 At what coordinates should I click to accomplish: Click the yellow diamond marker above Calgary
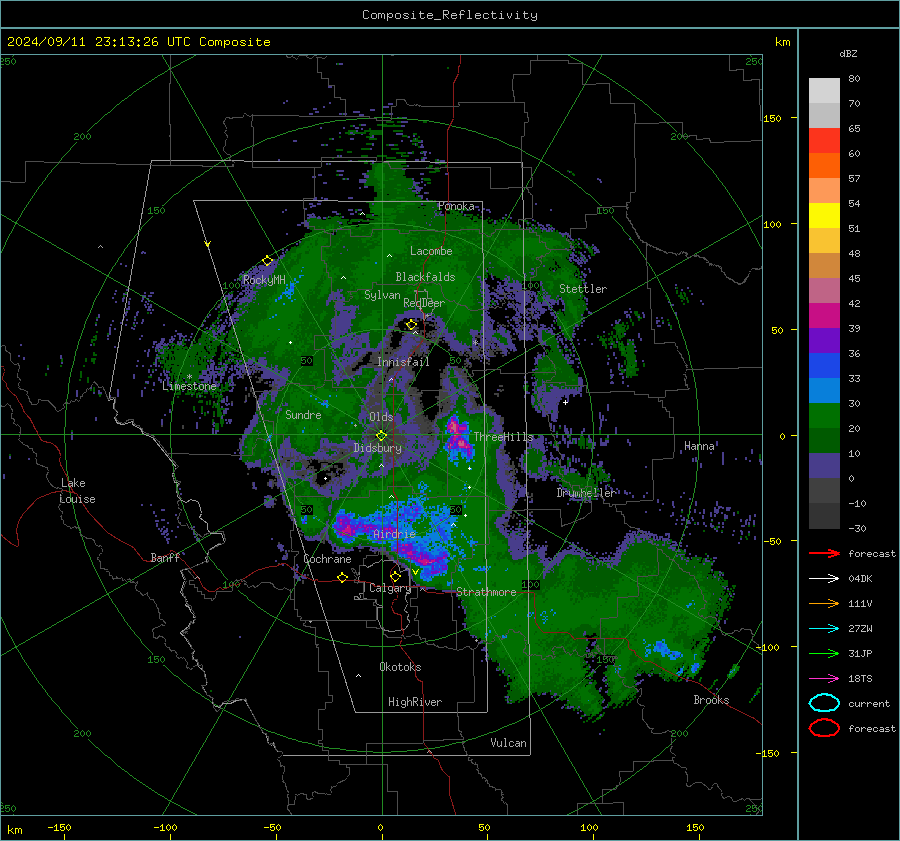click(x=395, y=576)
